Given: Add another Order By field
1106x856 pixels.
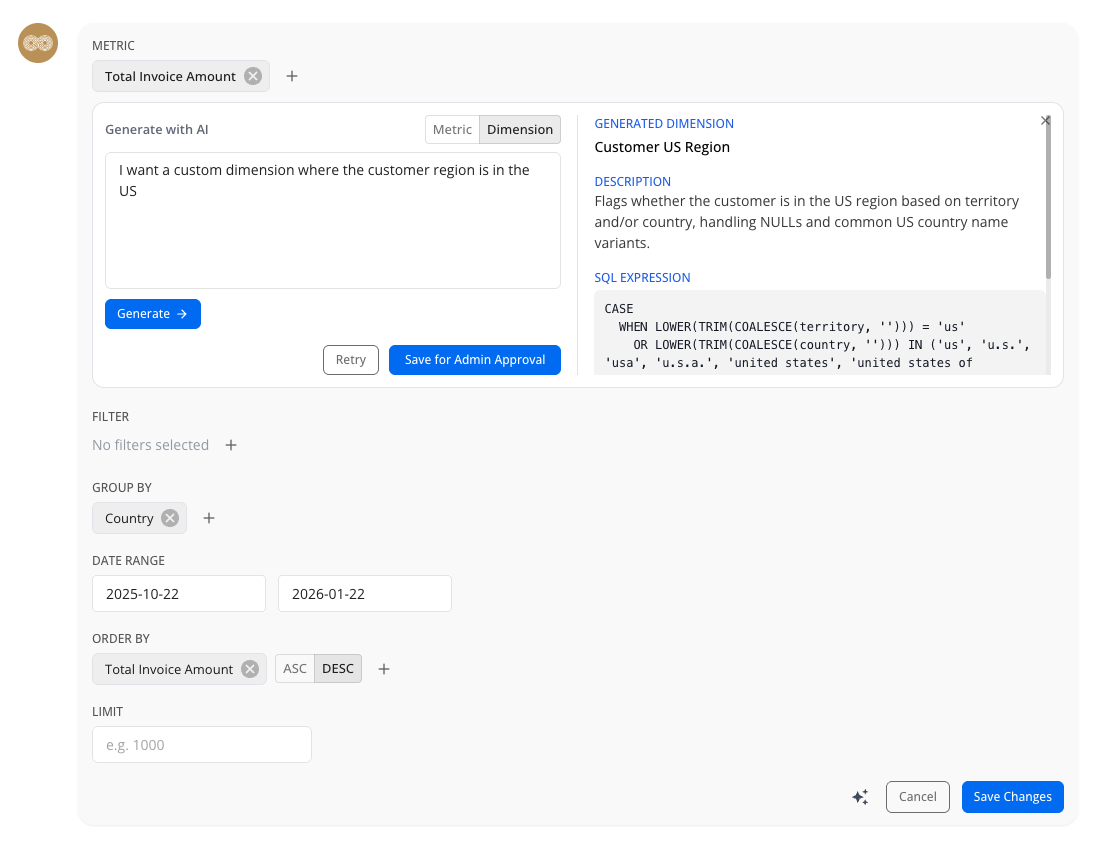Looking at the screenshot, I should [384, 669].
